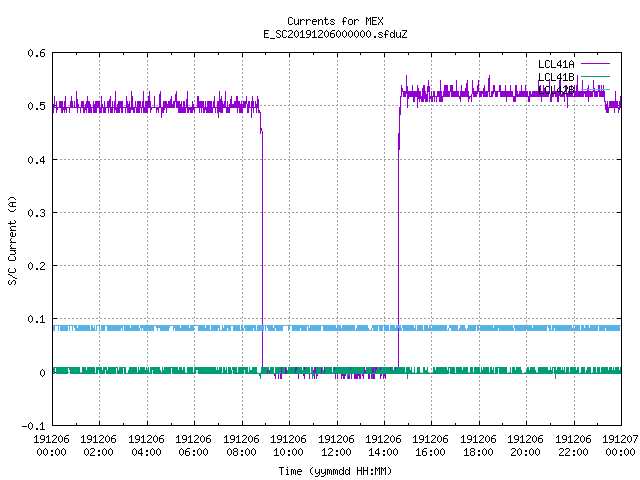Click the LCL41B legend label
This screenshot has height=480, width=640.
[556, 77]
